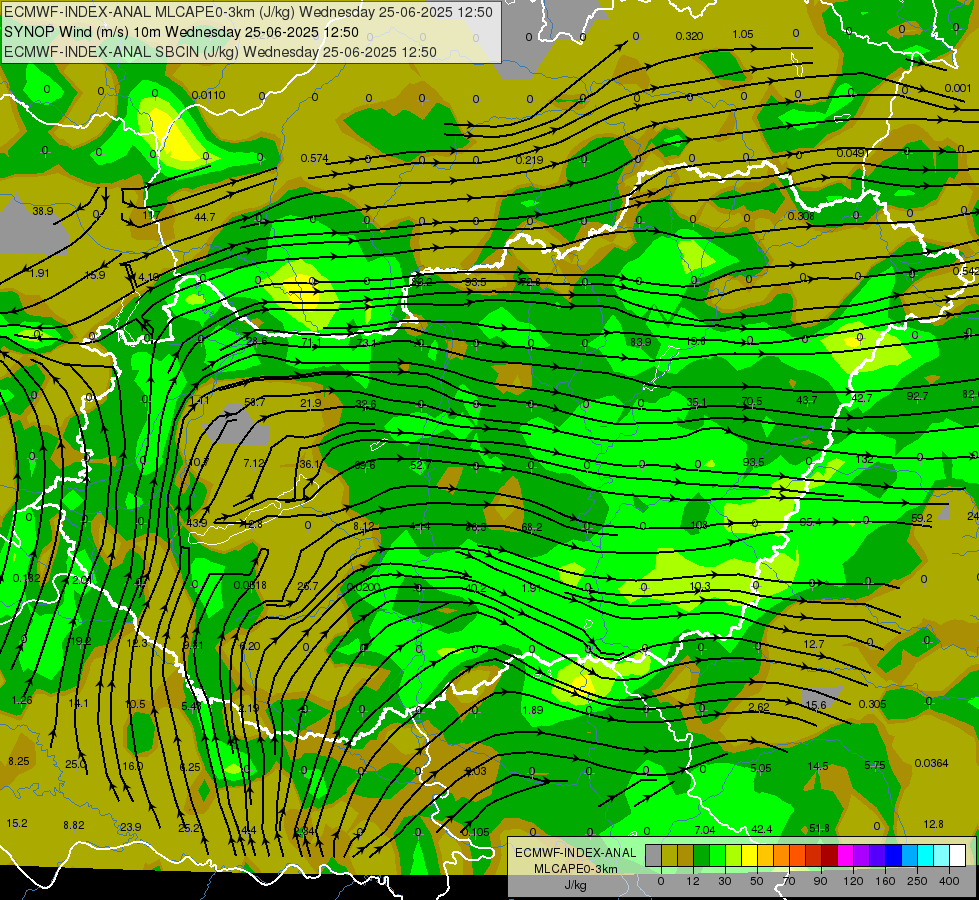Click the 40.2 map value
The height and width of the screenshot is (900, 979).
[476, 588]
